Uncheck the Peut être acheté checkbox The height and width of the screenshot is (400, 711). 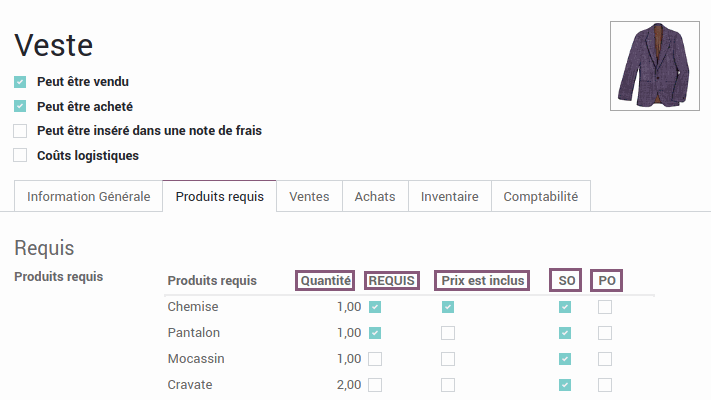(x=20, y=106)
